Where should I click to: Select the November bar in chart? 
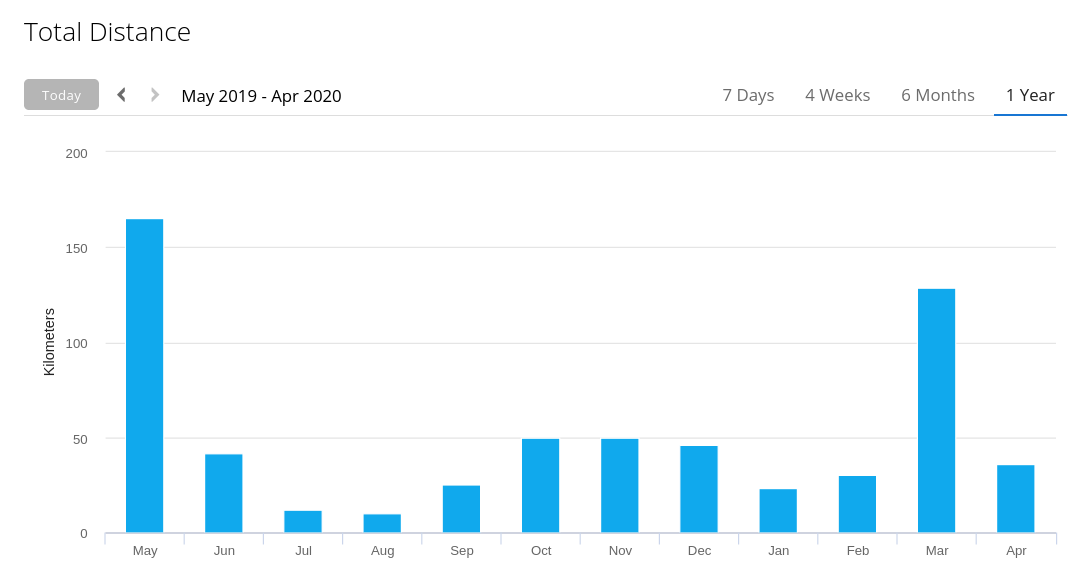coord(620,486)
